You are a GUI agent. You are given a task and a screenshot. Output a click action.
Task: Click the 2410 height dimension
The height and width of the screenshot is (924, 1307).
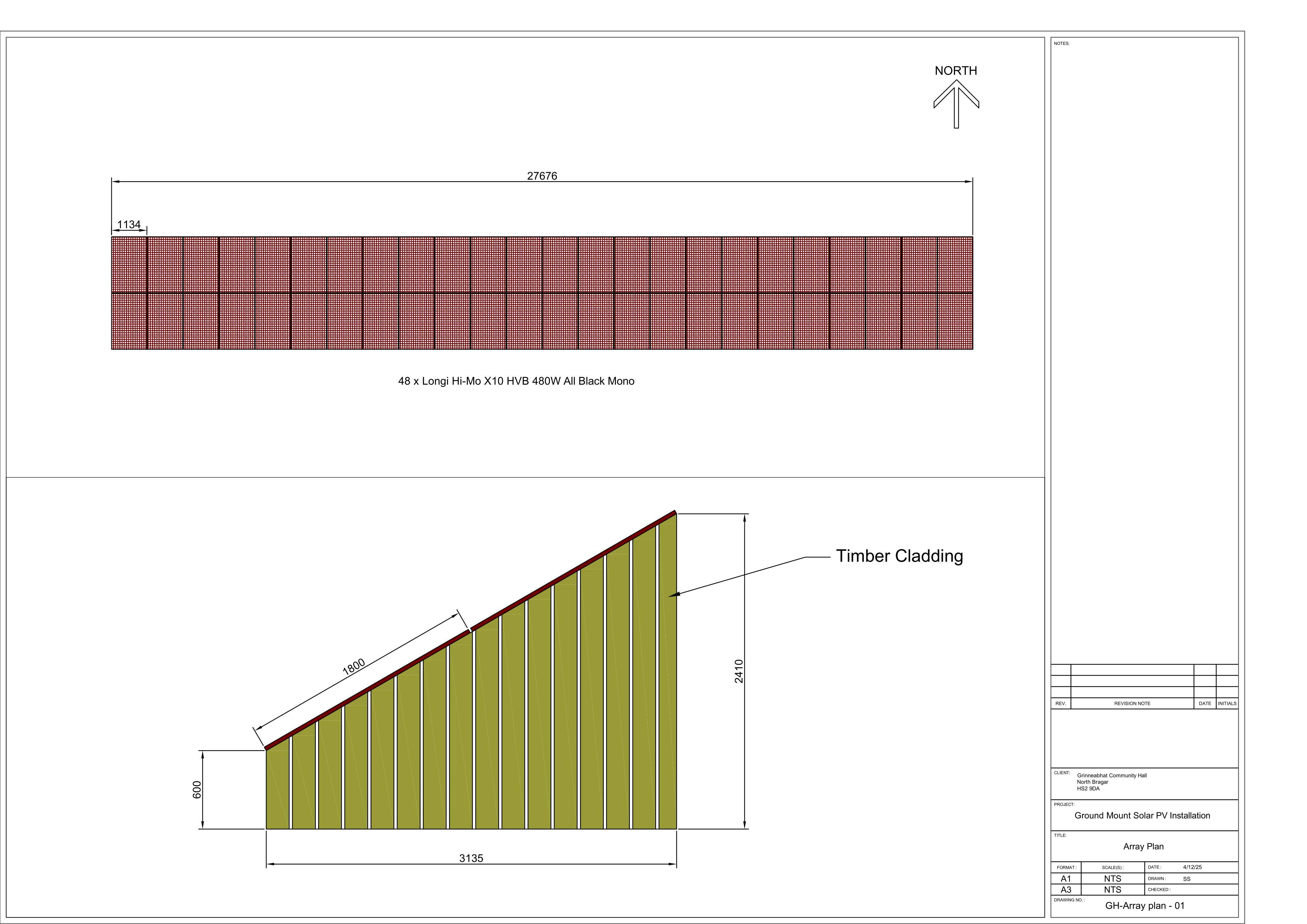coord(738,671)
